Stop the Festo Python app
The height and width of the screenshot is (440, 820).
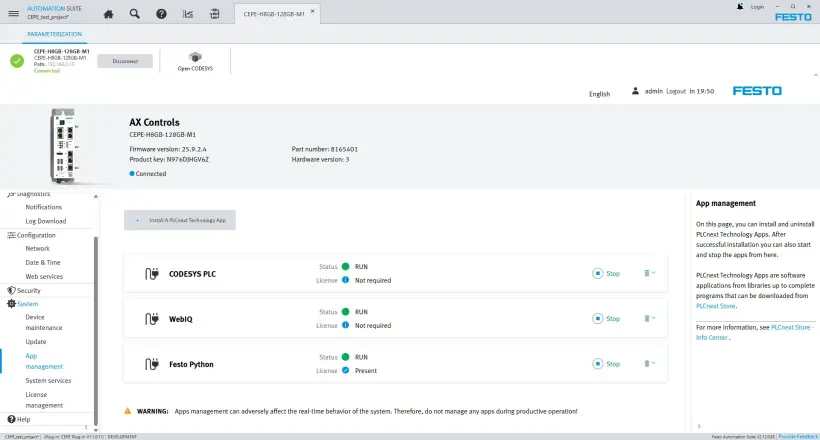[x=607, y=364]
